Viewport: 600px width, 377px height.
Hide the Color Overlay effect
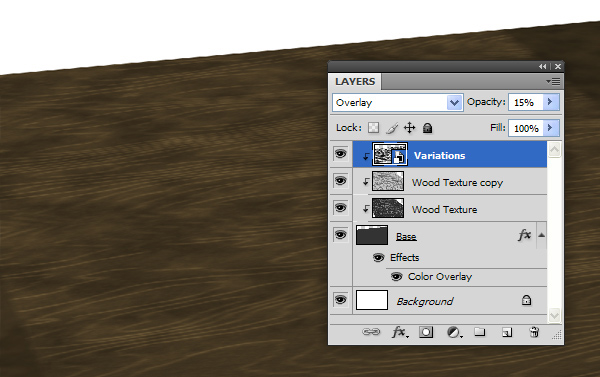coord(396,276)
